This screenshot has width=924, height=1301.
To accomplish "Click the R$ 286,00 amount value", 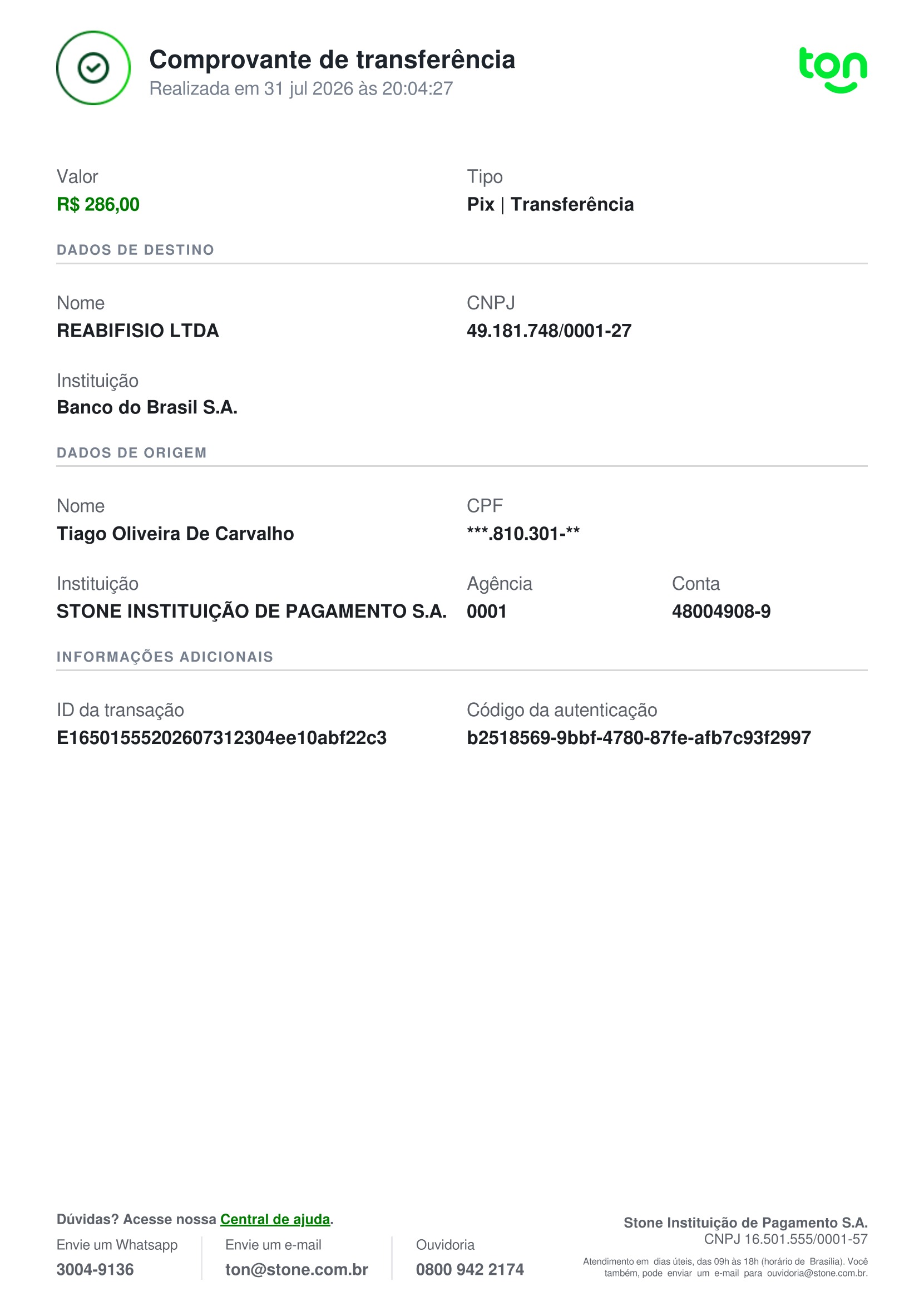I will click(98, 204).
